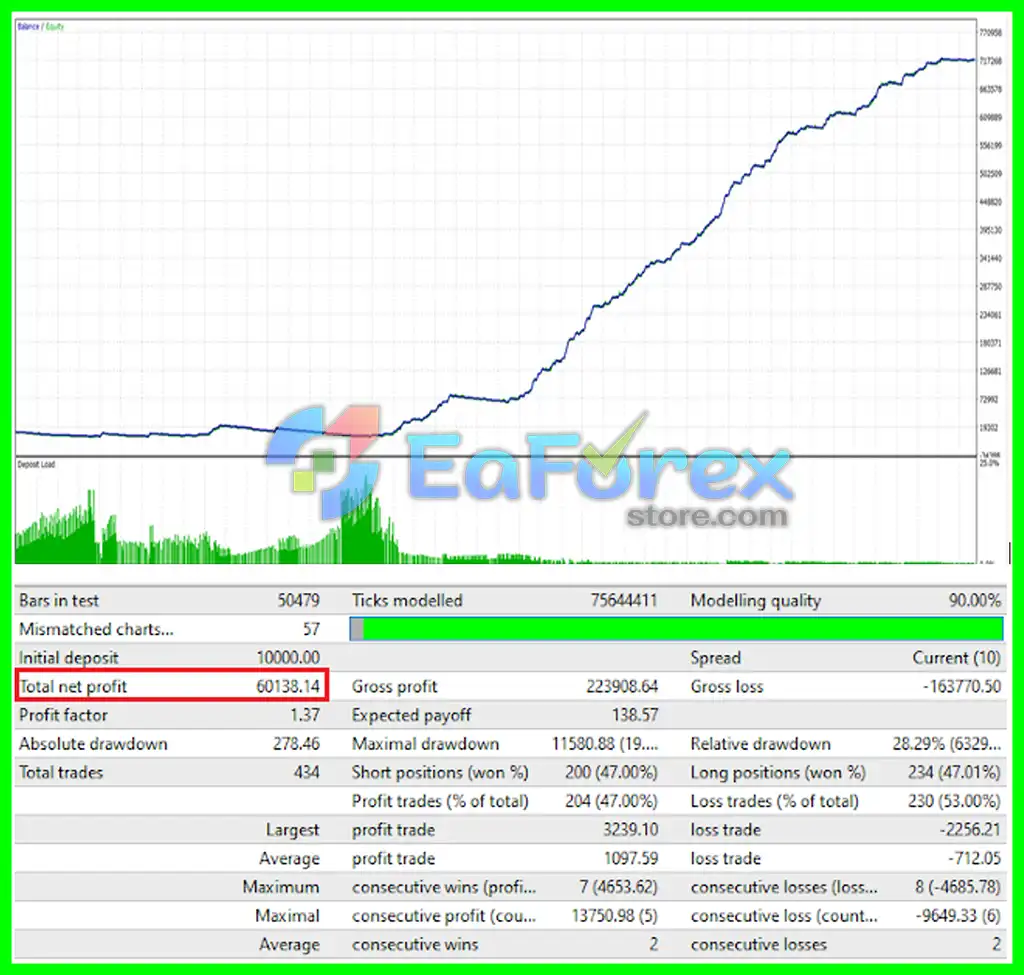This screenshot has width=1024, height=975.
Task: Click the 'Deposit Load' chart label
Action: (36, 464)
